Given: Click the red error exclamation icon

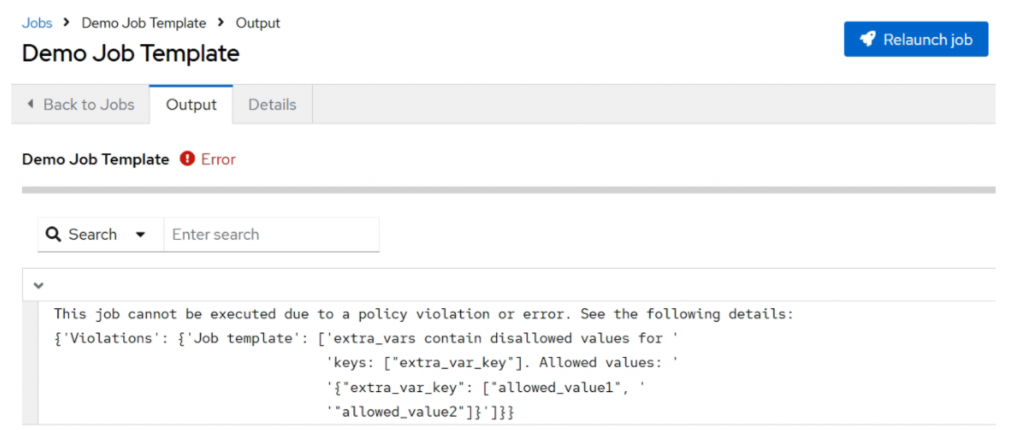Looking at the screenshot, I should pos(187,159).
